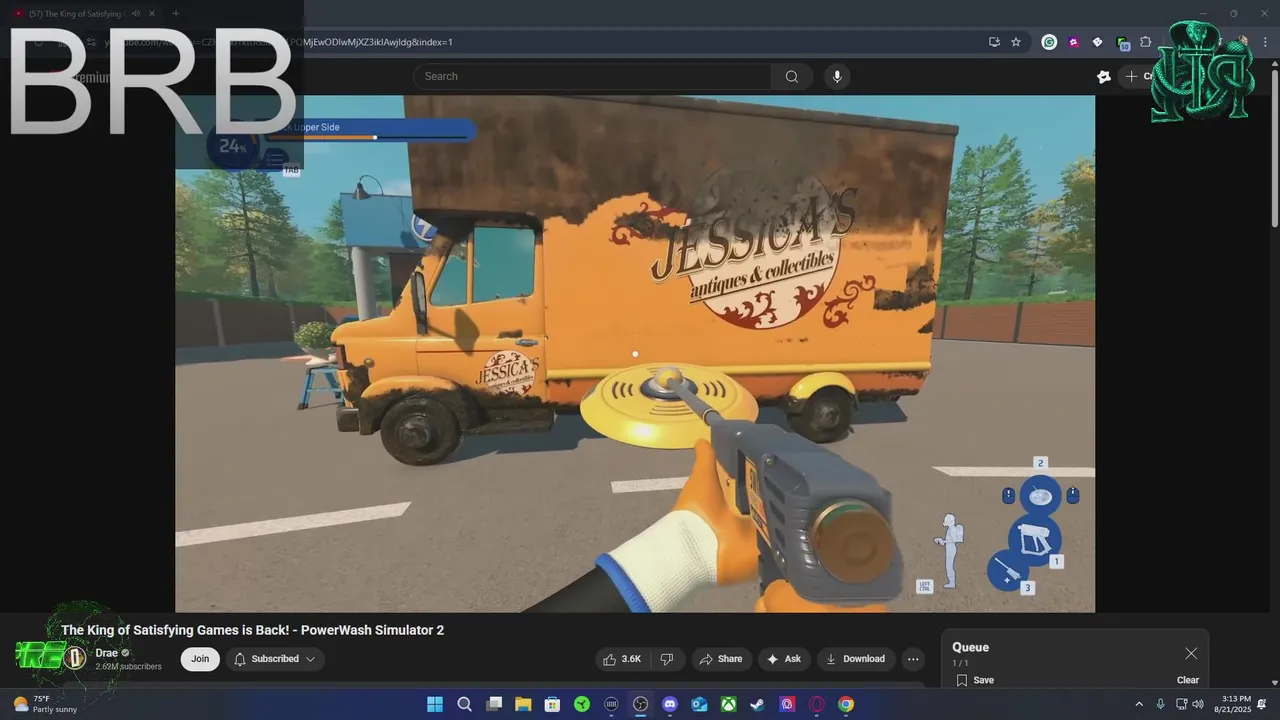Viewport: 1280px width, 720px height.
Task: Bookmark this page with the star icon
Action: pos(1016,42)
